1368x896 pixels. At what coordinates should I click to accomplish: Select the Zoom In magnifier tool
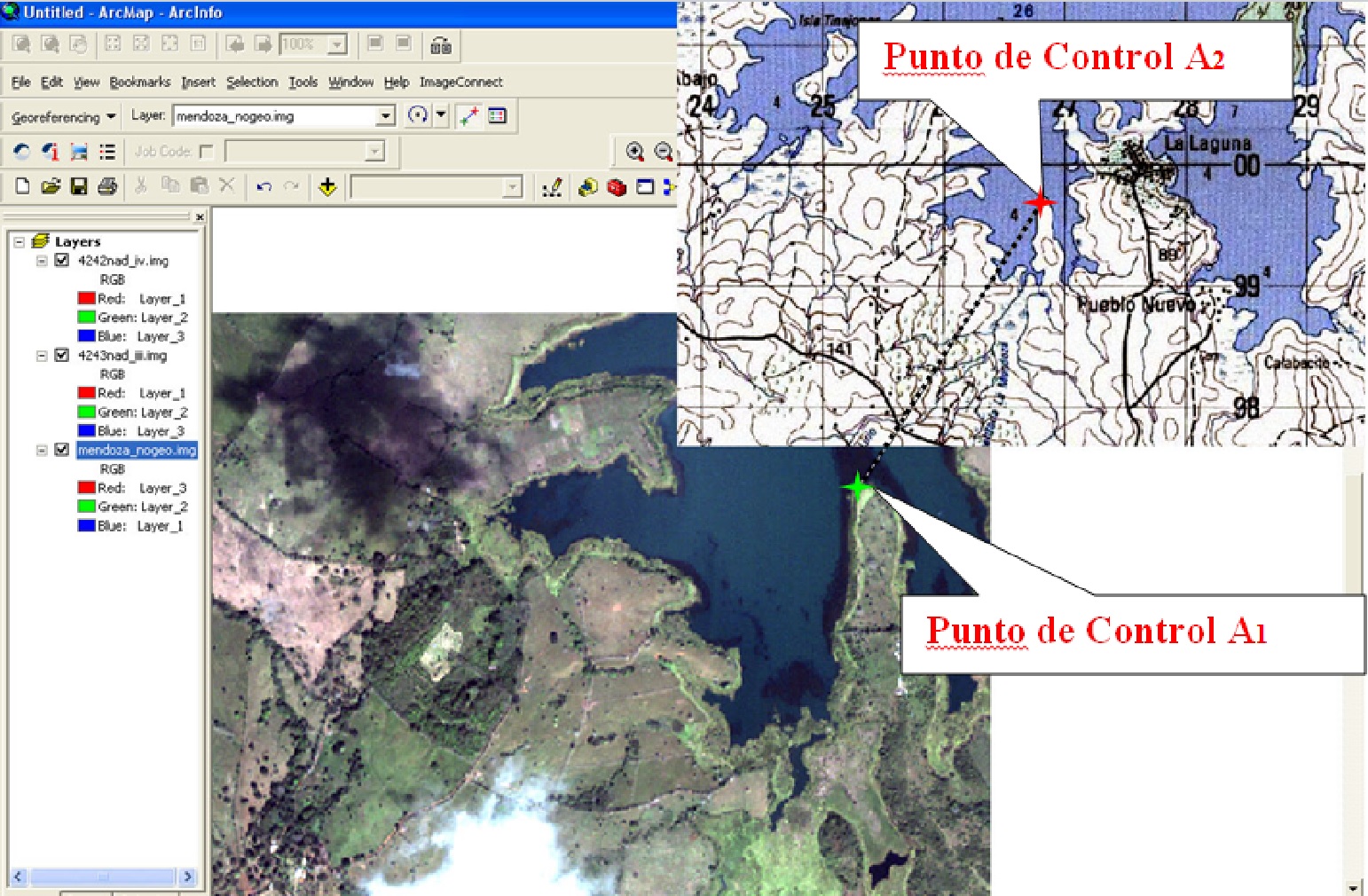tap(634, 153)
